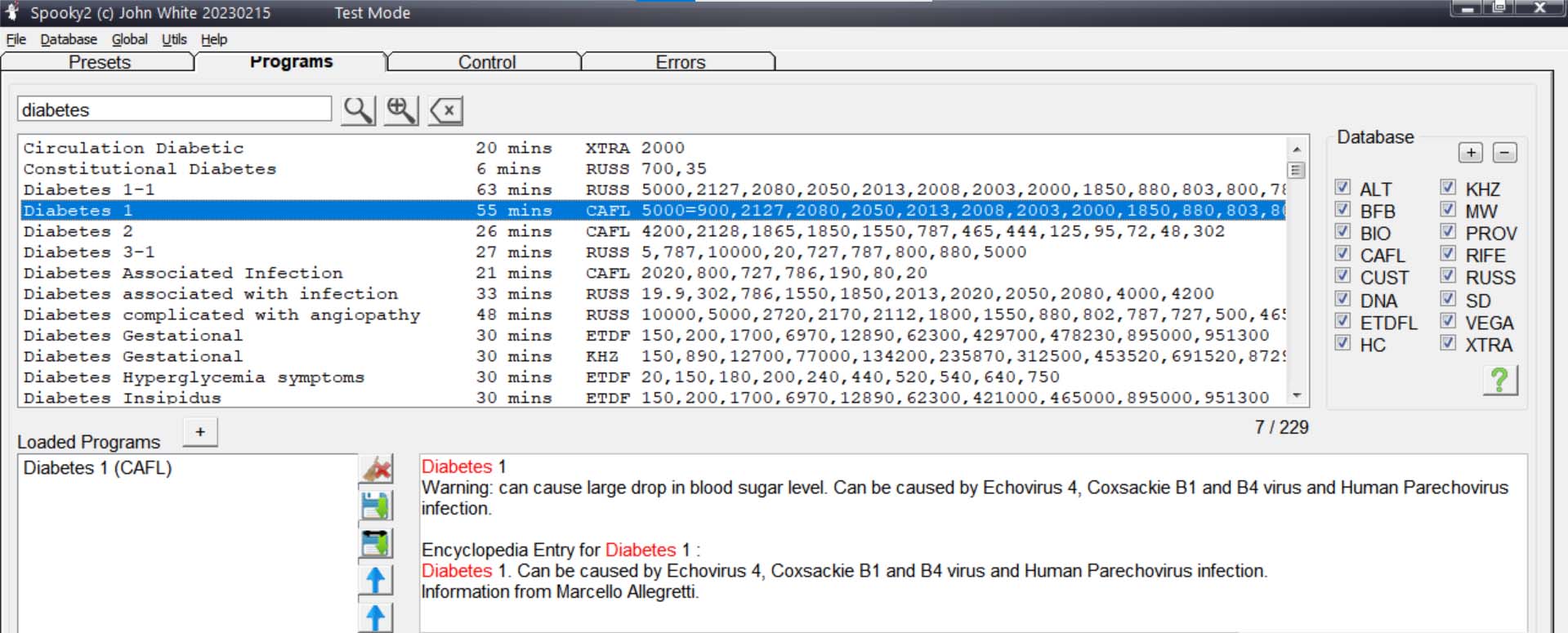Viewport: 1568px width, 633px height.
Task: Click the plus button beside Loaded Programs
Action: click(200, 432)
